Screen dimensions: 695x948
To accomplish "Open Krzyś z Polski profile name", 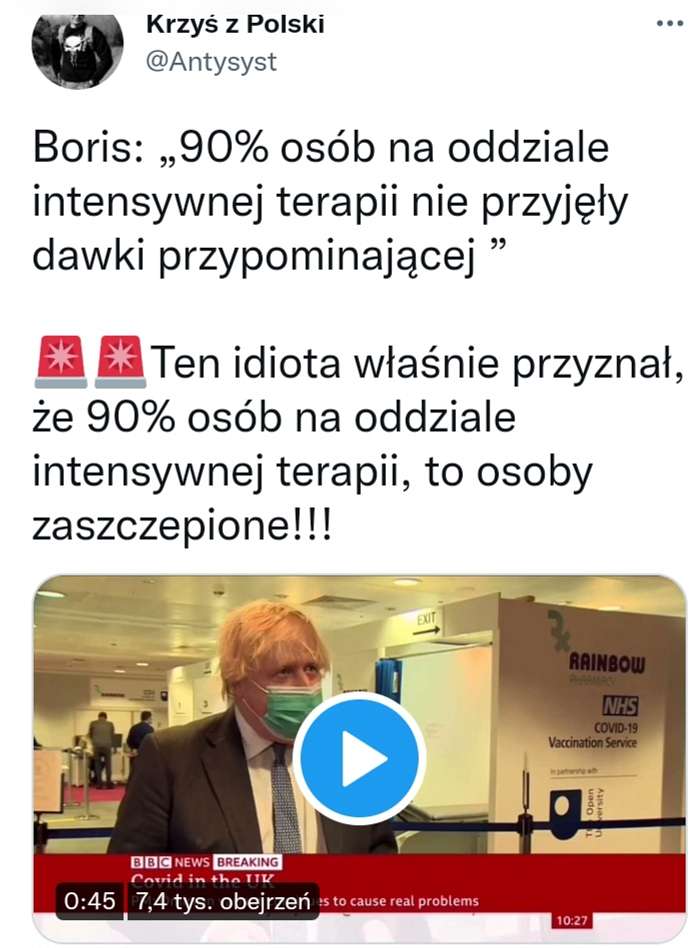I will [235, 25].
